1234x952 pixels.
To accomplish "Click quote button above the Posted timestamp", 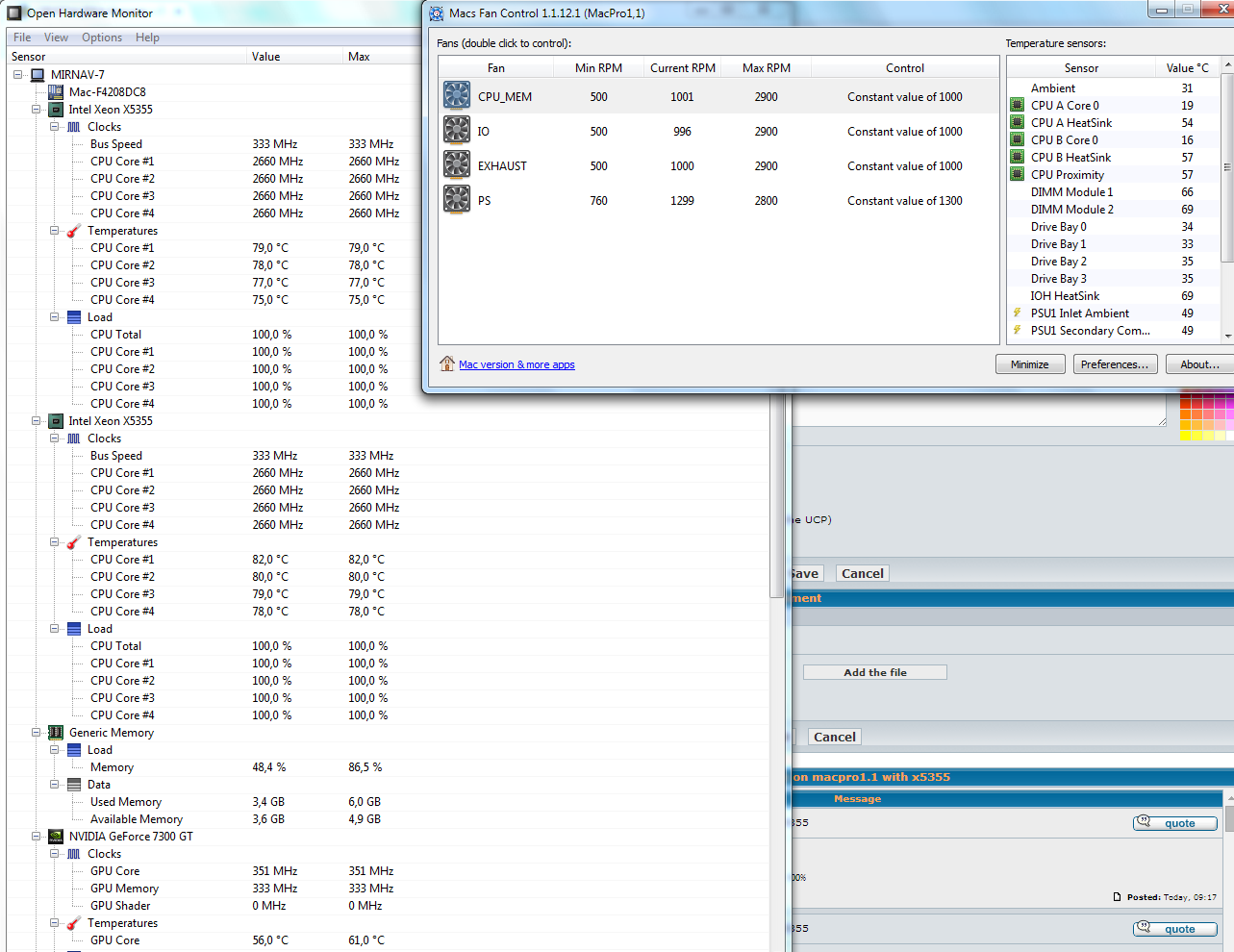I will click(x=1175, y=823).
